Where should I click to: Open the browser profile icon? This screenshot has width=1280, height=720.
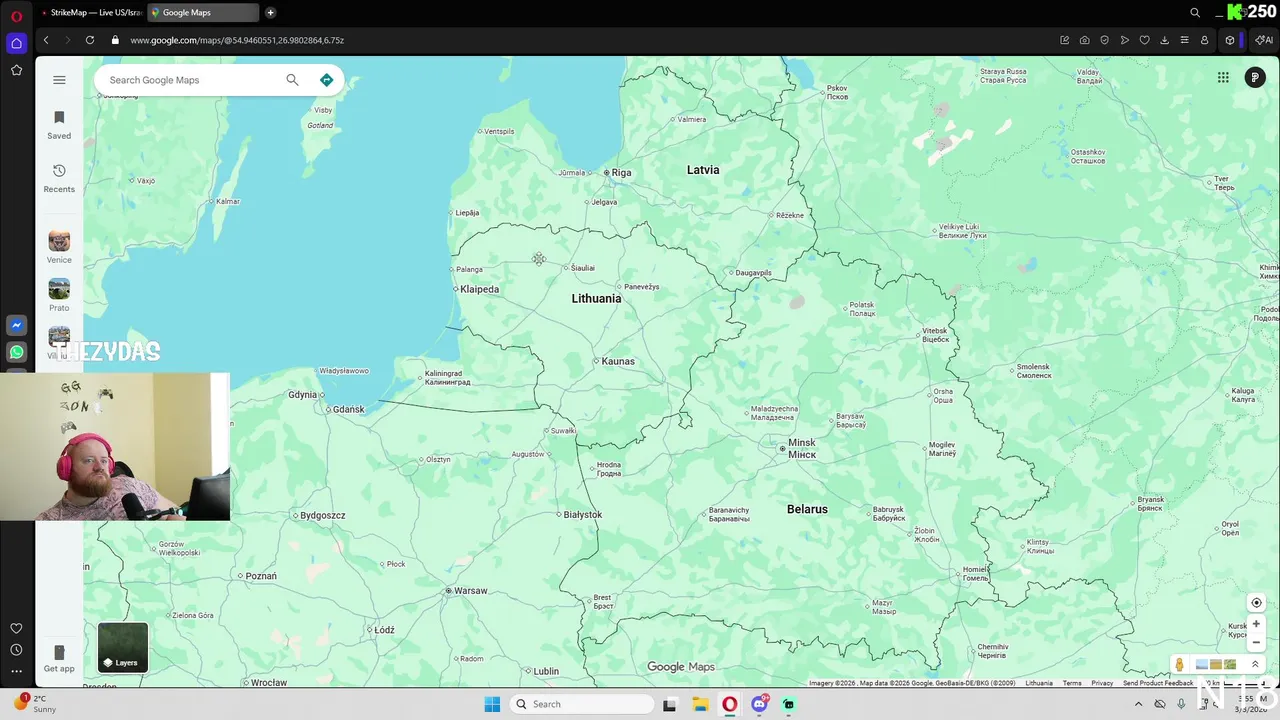tap(1205, 40)
